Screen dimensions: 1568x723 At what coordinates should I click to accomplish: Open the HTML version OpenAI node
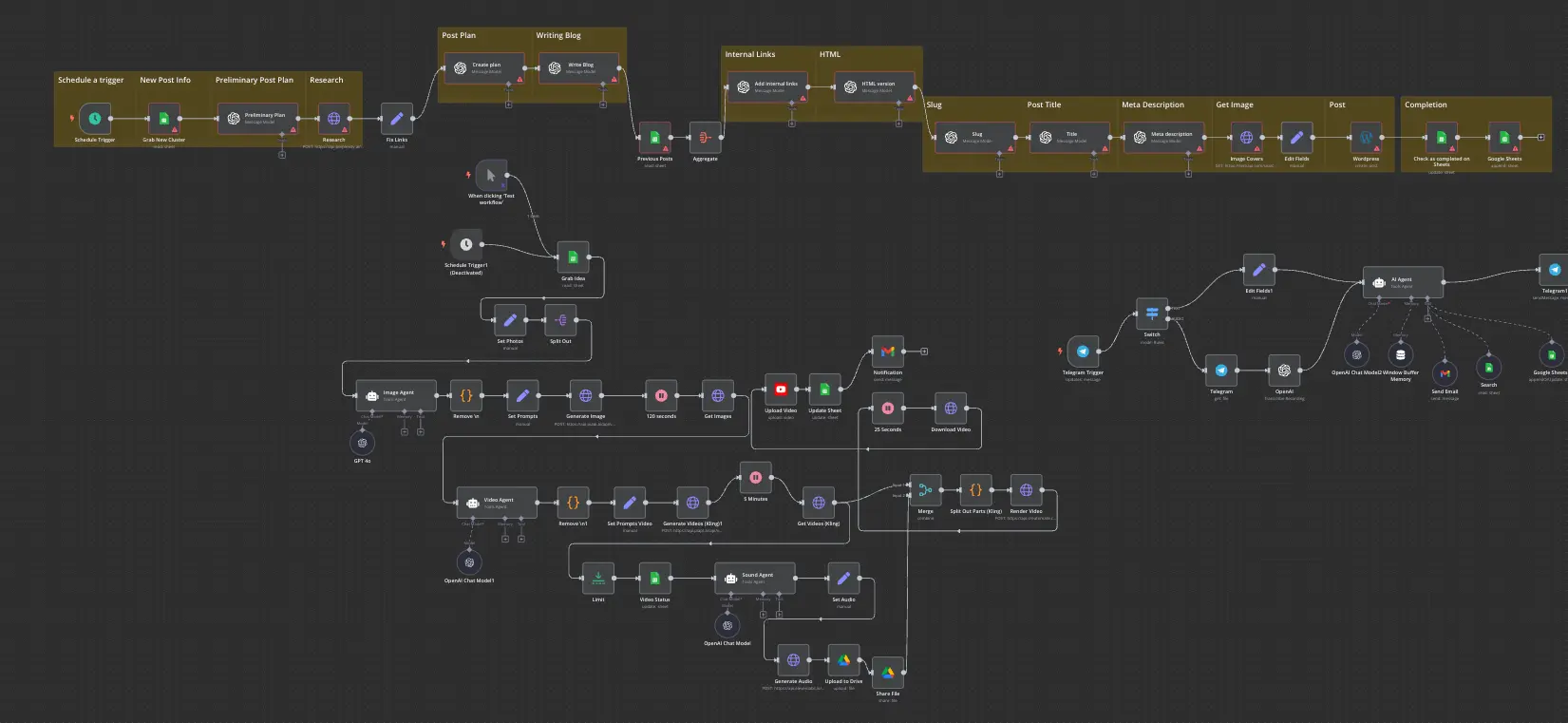click(875, 87)
